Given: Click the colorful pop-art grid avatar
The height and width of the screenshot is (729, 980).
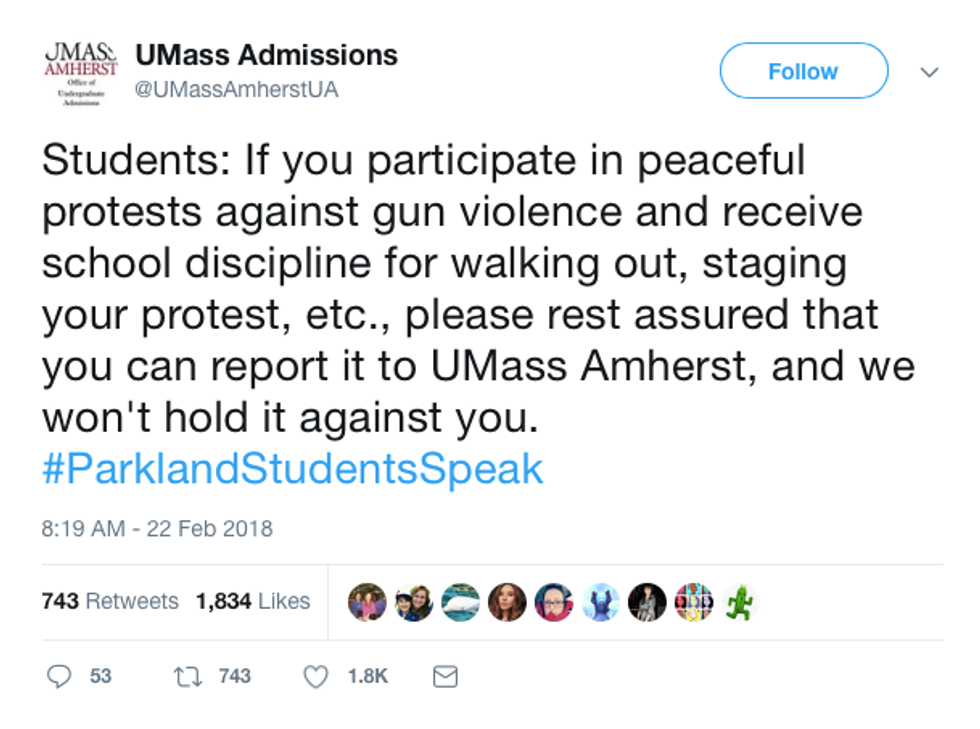Looking at the screenshot, I should coord(694,602).
